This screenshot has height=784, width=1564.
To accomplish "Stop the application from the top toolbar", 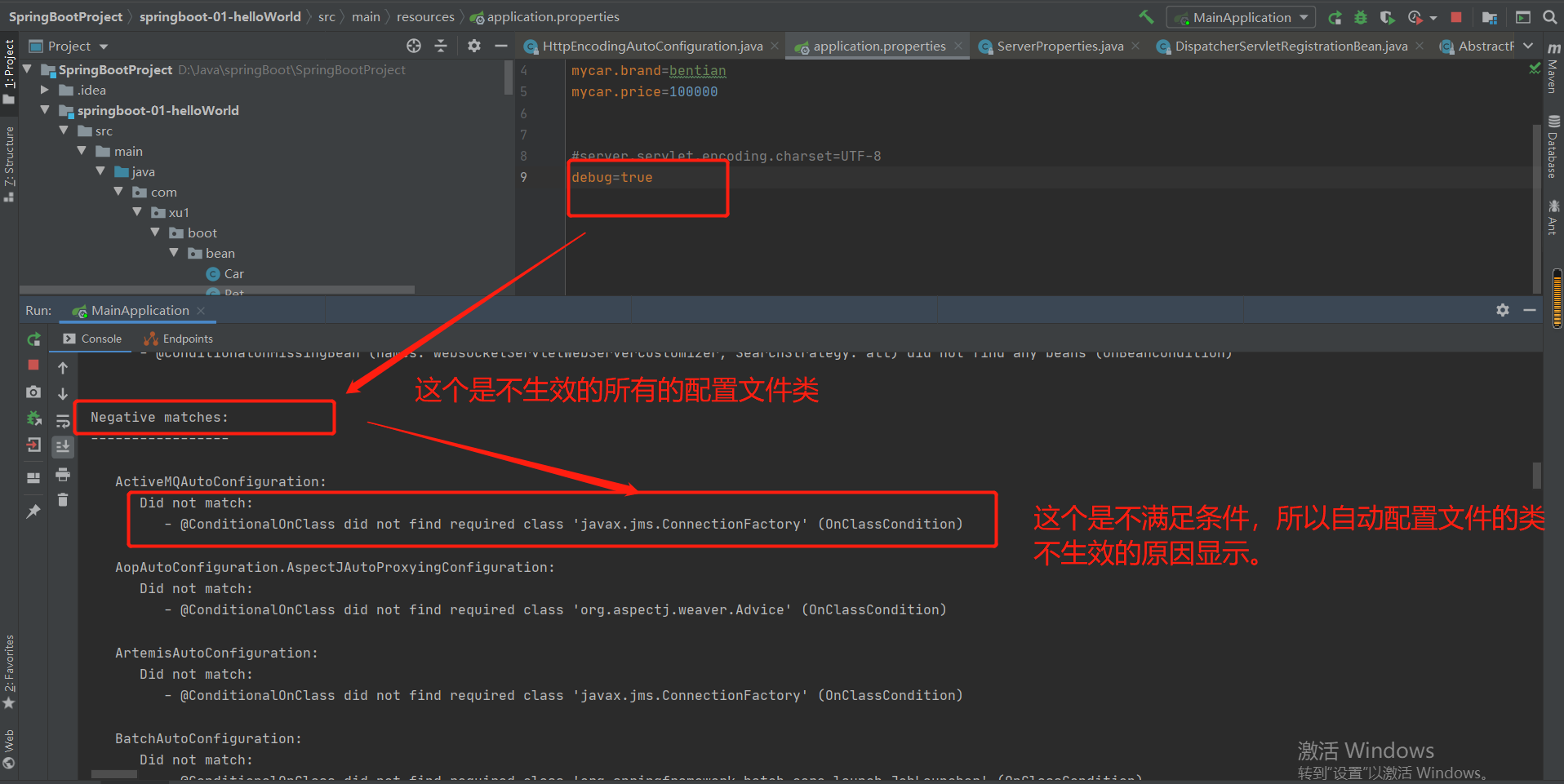I will pos(1456,17).
